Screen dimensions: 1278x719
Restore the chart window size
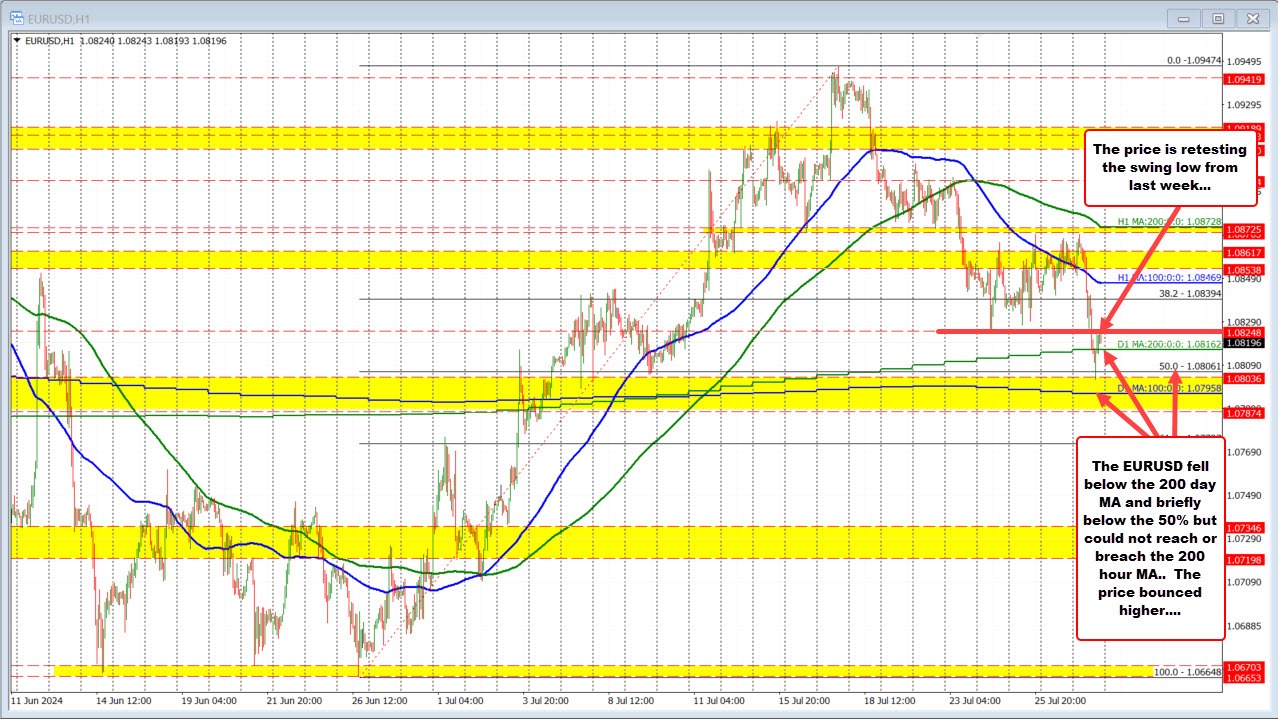click(x=1217, y=17)
